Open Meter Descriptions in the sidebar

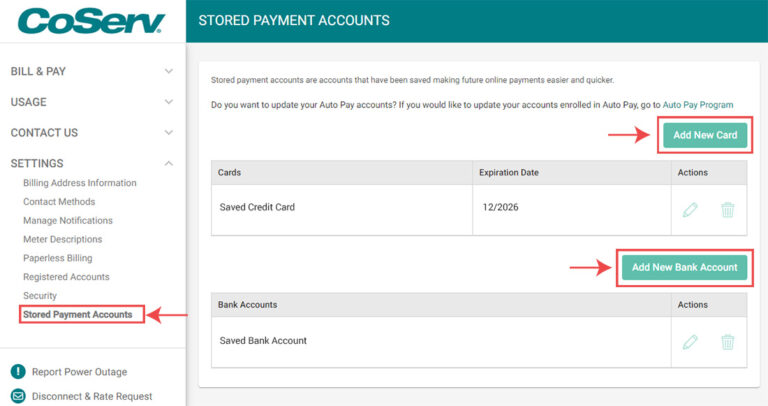point(63,239)
